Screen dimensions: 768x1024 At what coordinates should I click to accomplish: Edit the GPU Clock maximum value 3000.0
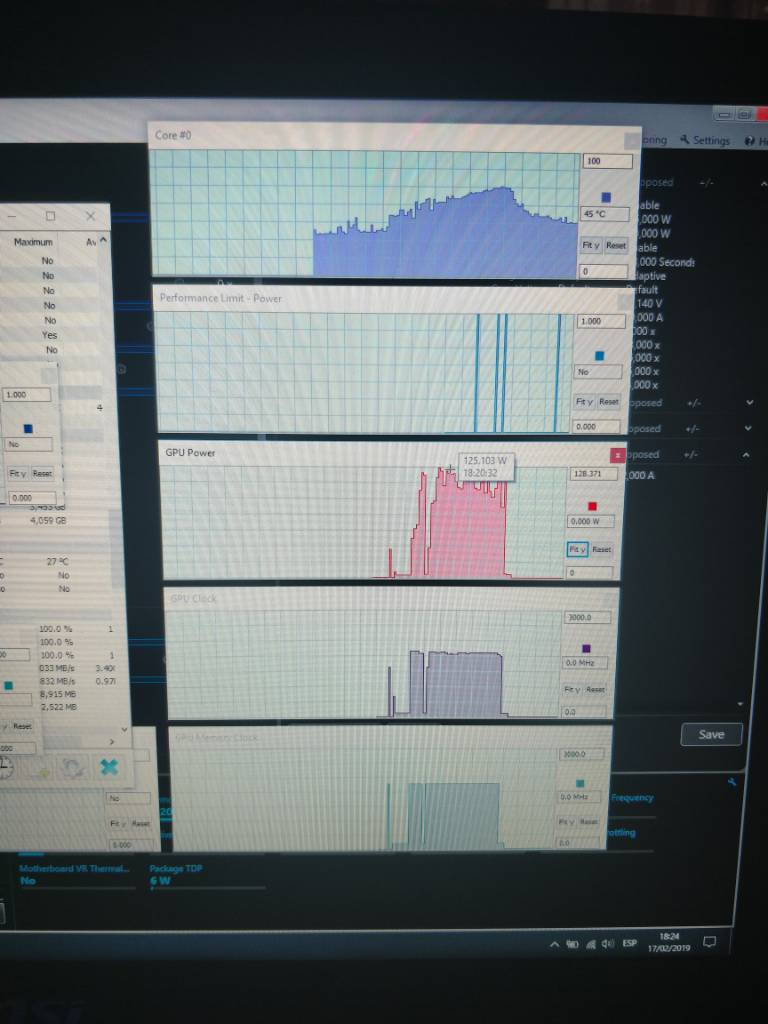587,617
